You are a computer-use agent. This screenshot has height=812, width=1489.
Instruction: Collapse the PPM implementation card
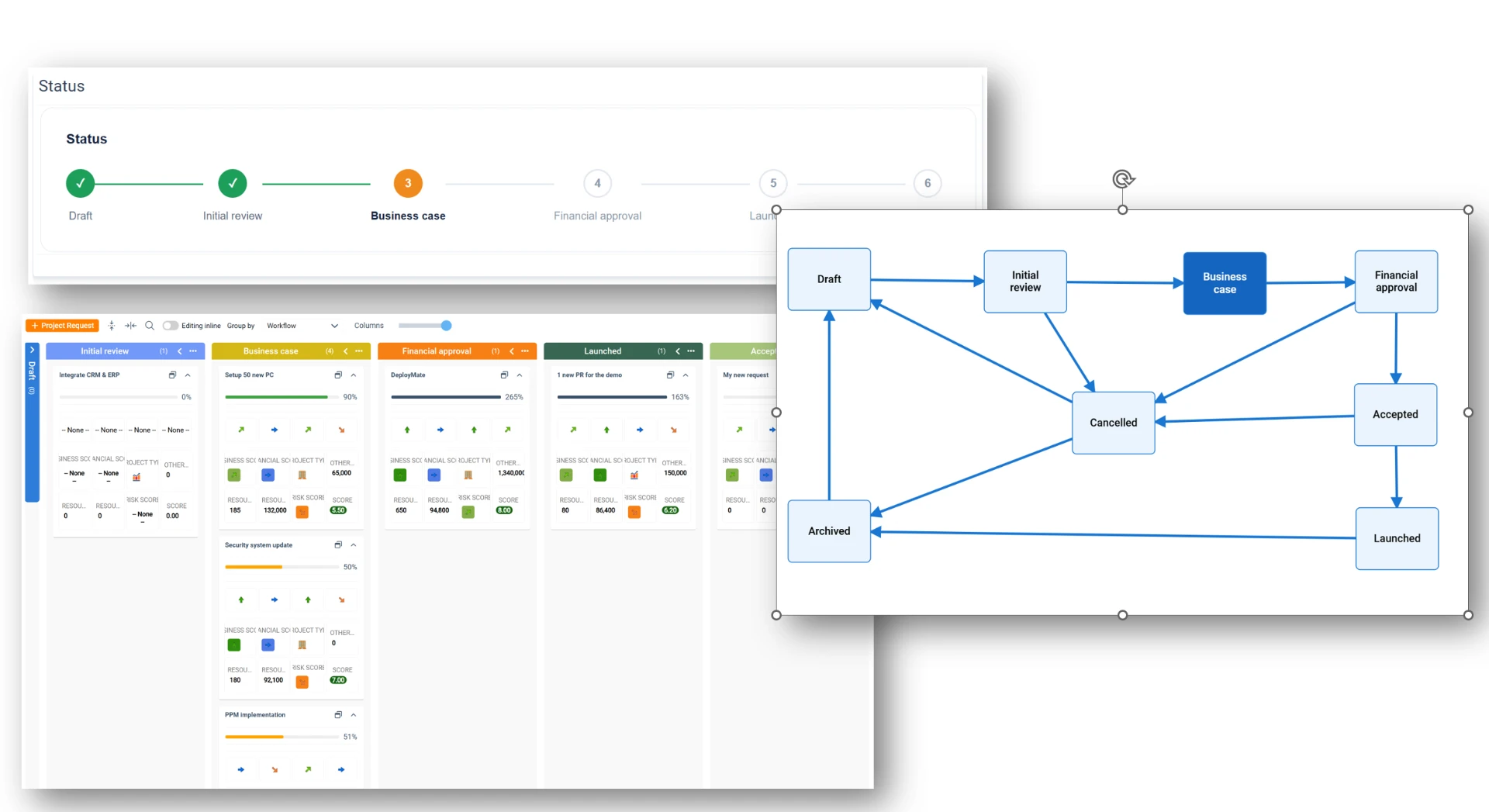[354, 715]
